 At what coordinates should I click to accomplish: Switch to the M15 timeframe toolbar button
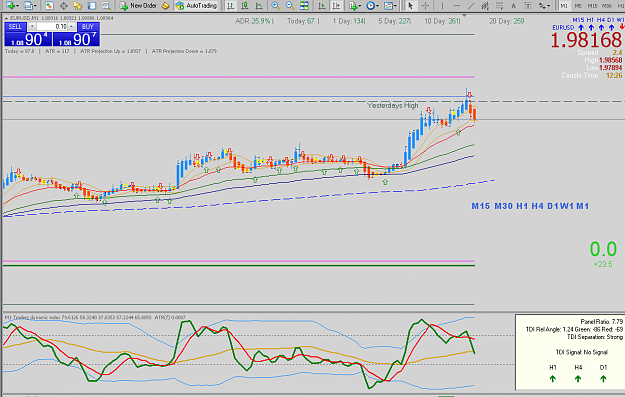click(x=592, y=6)
